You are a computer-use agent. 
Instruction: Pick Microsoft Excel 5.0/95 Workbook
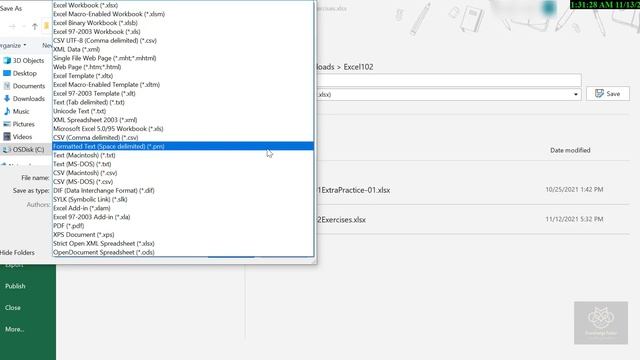point(183,129)
